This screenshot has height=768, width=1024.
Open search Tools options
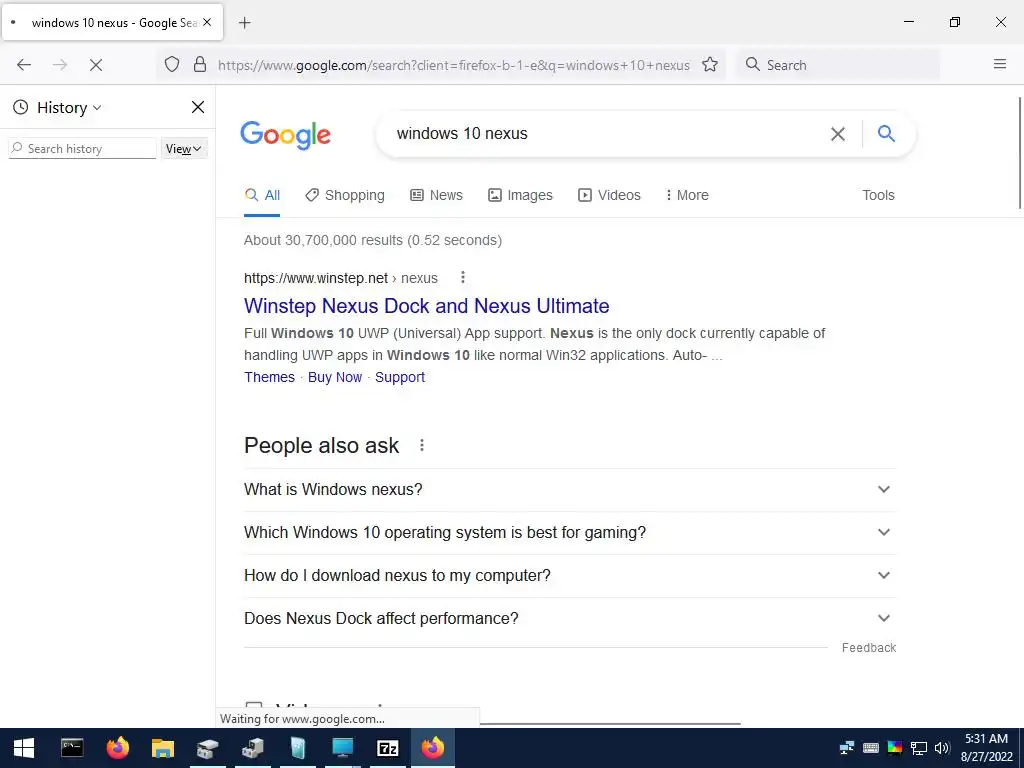pyautogui.click(x=878, y=195)
